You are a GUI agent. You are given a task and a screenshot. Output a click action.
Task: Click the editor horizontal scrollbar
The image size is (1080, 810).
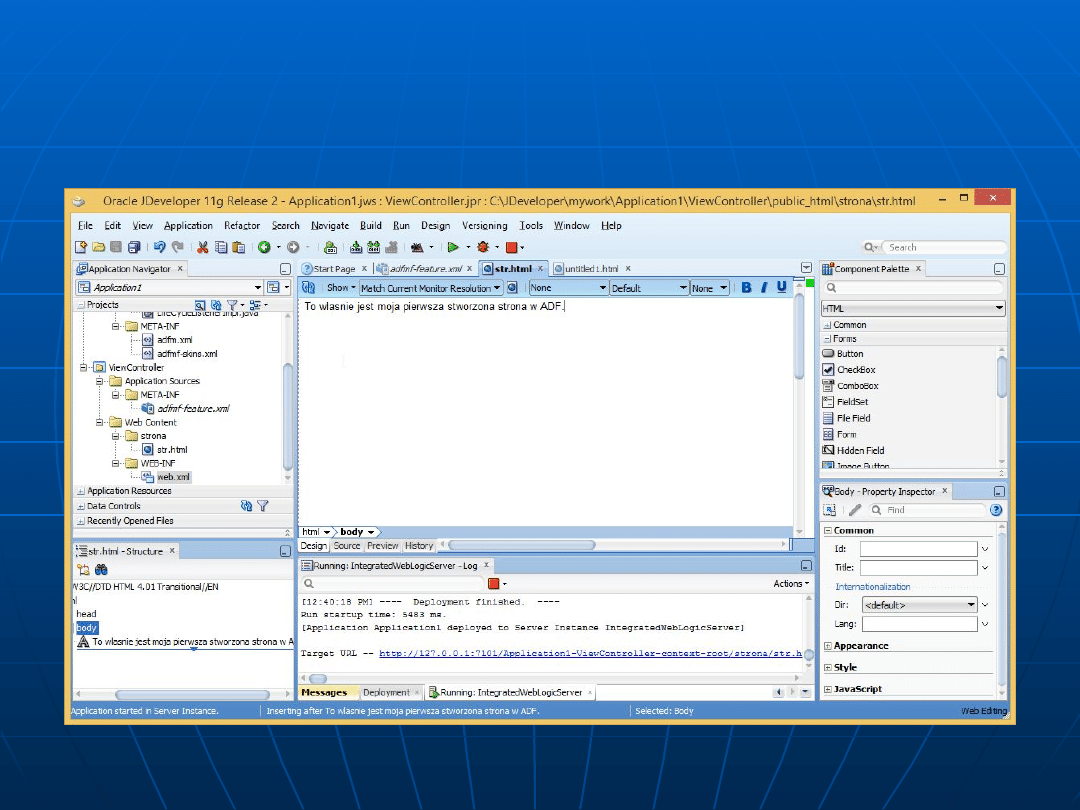(x=521, y=545)
